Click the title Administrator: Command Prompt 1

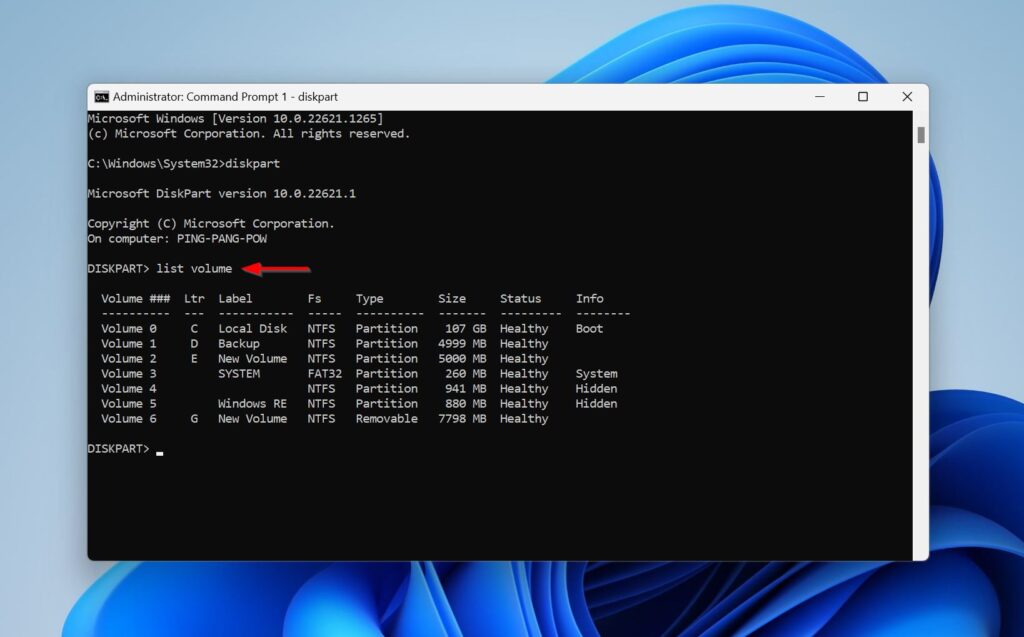[225, 96]
